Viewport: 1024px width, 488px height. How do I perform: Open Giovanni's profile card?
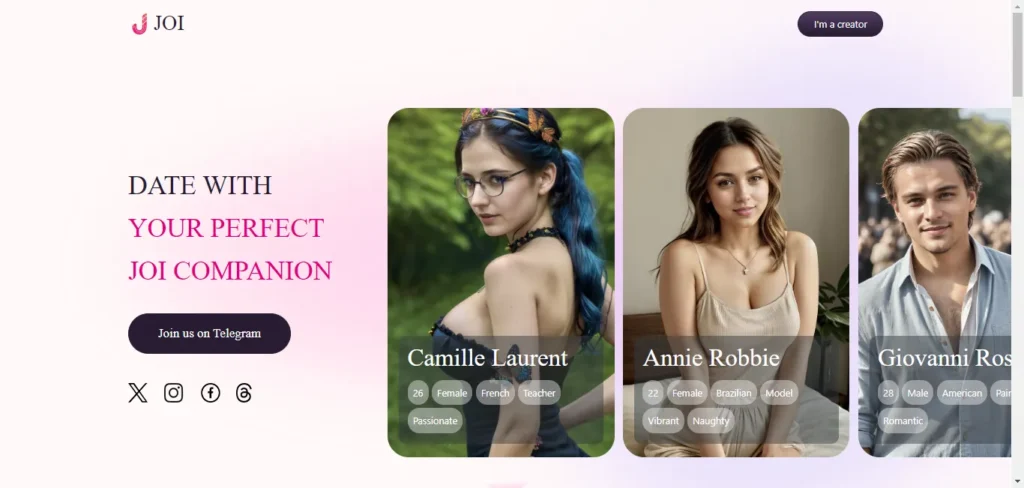tap(935, 282)
